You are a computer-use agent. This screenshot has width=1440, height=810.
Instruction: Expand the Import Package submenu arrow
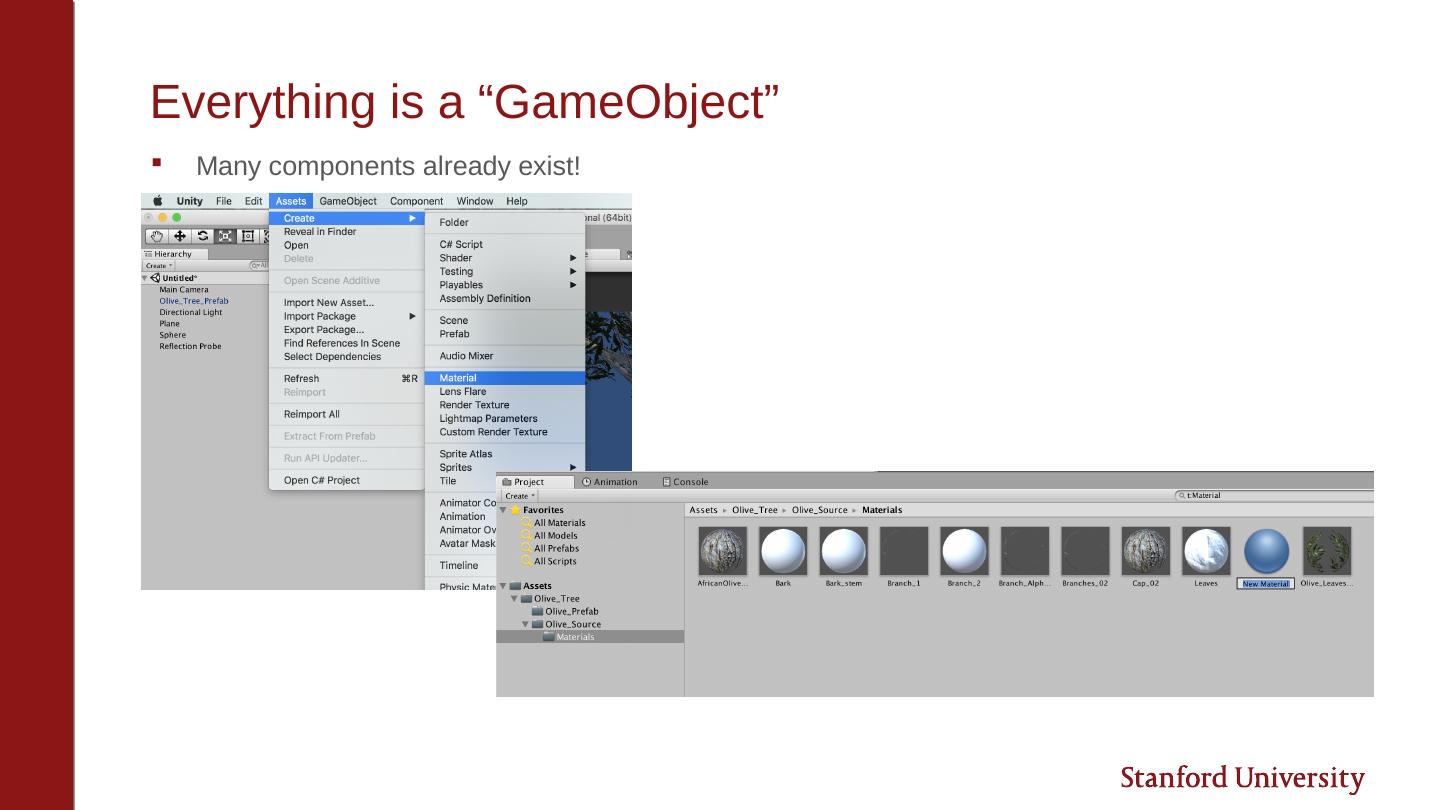[x=412, y=316]
